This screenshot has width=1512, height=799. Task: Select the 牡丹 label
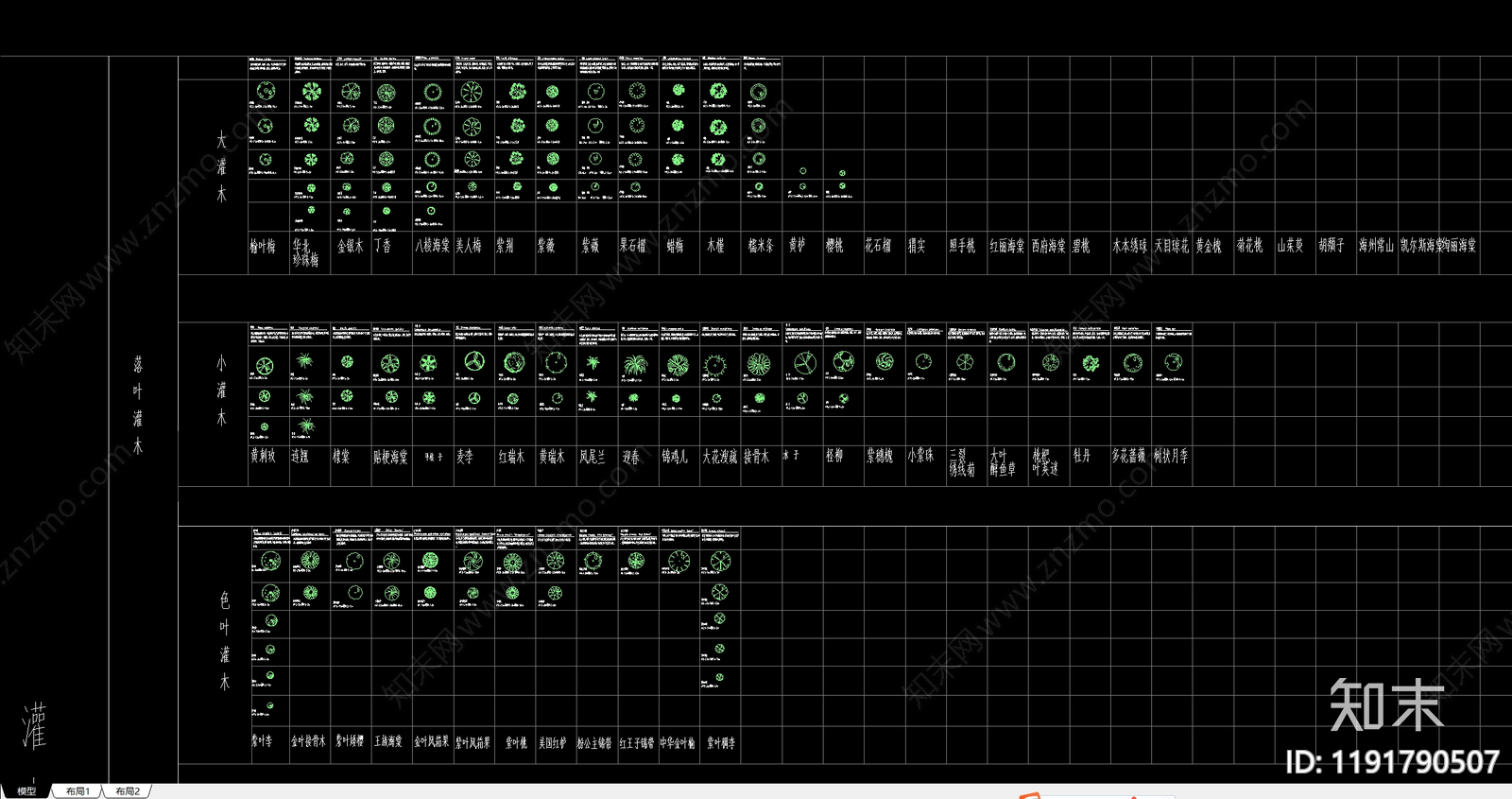point(1082,456)
